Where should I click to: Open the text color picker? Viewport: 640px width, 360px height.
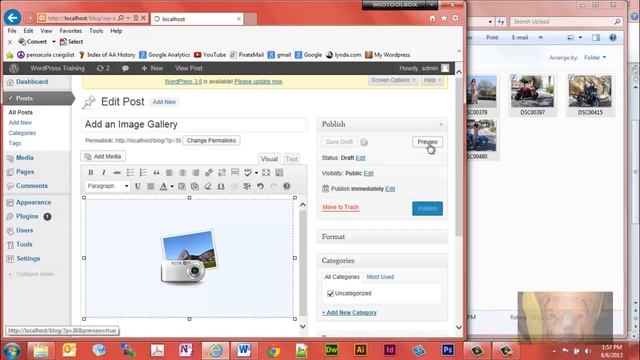coord(163,186)
